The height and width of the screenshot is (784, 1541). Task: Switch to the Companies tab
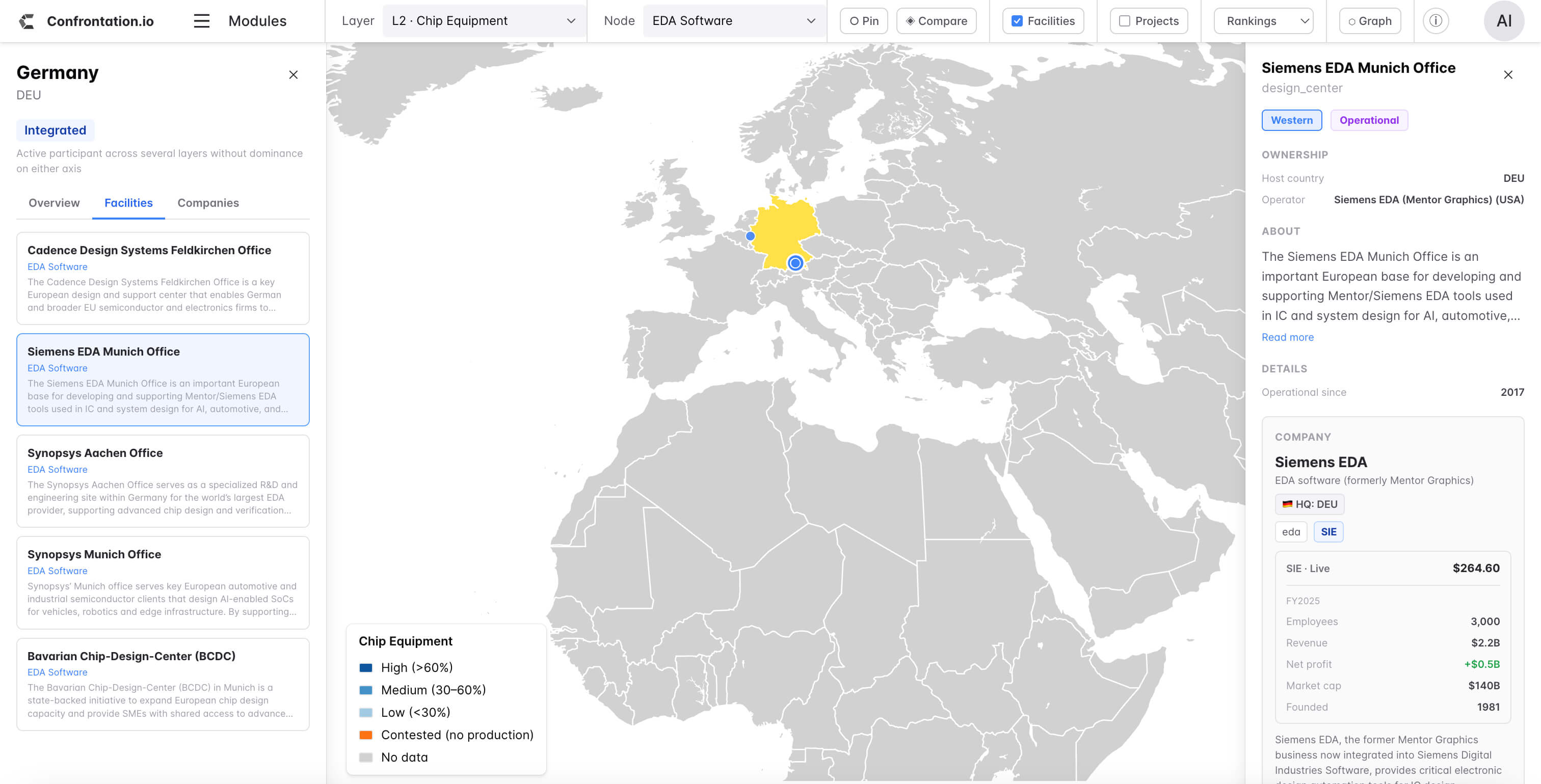click(208, 203)
